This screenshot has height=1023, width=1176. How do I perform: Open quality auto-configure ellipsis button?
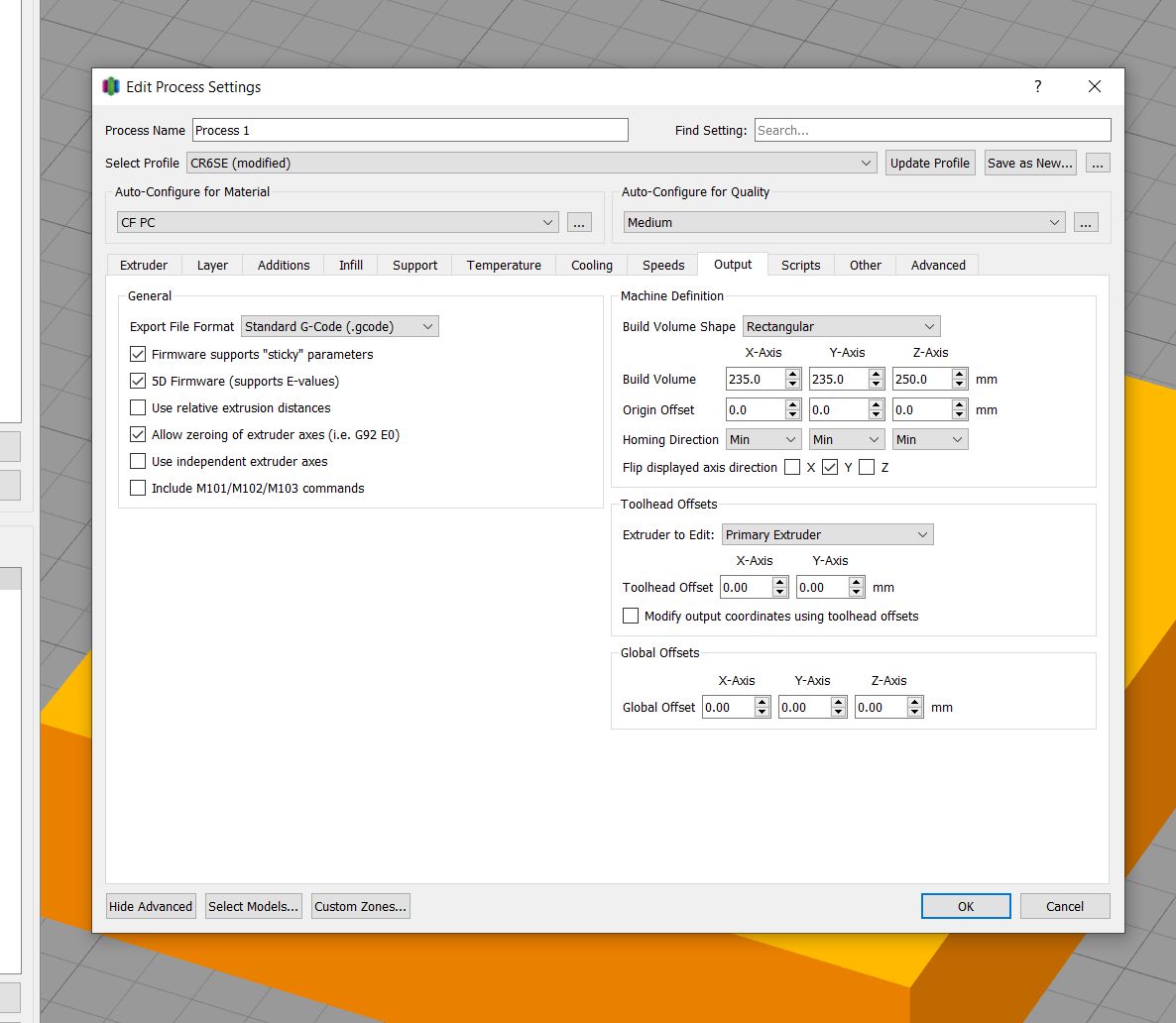click(x=1085, y=222)
